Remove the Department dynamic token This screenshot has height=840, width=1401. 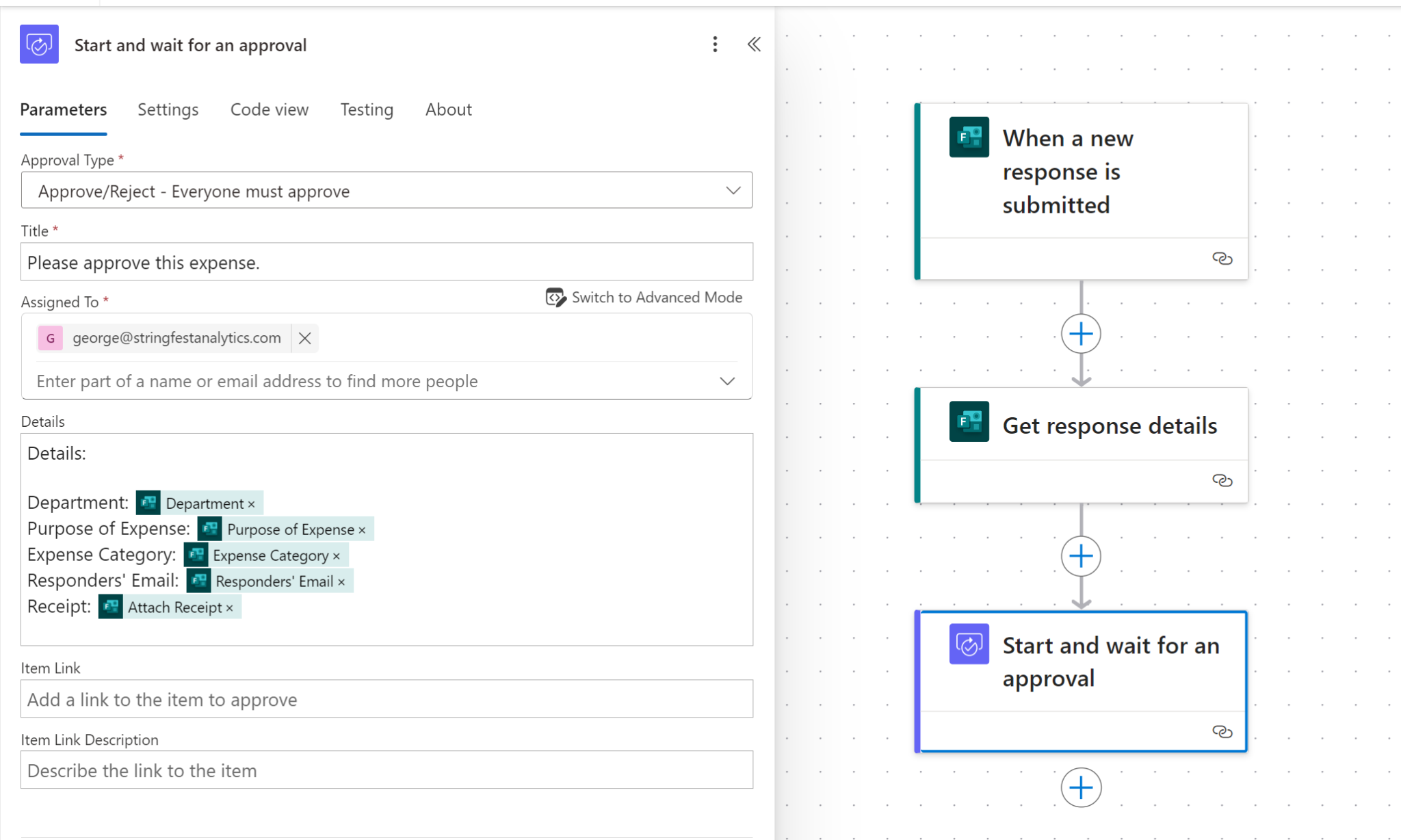click(x=252, y=505)
